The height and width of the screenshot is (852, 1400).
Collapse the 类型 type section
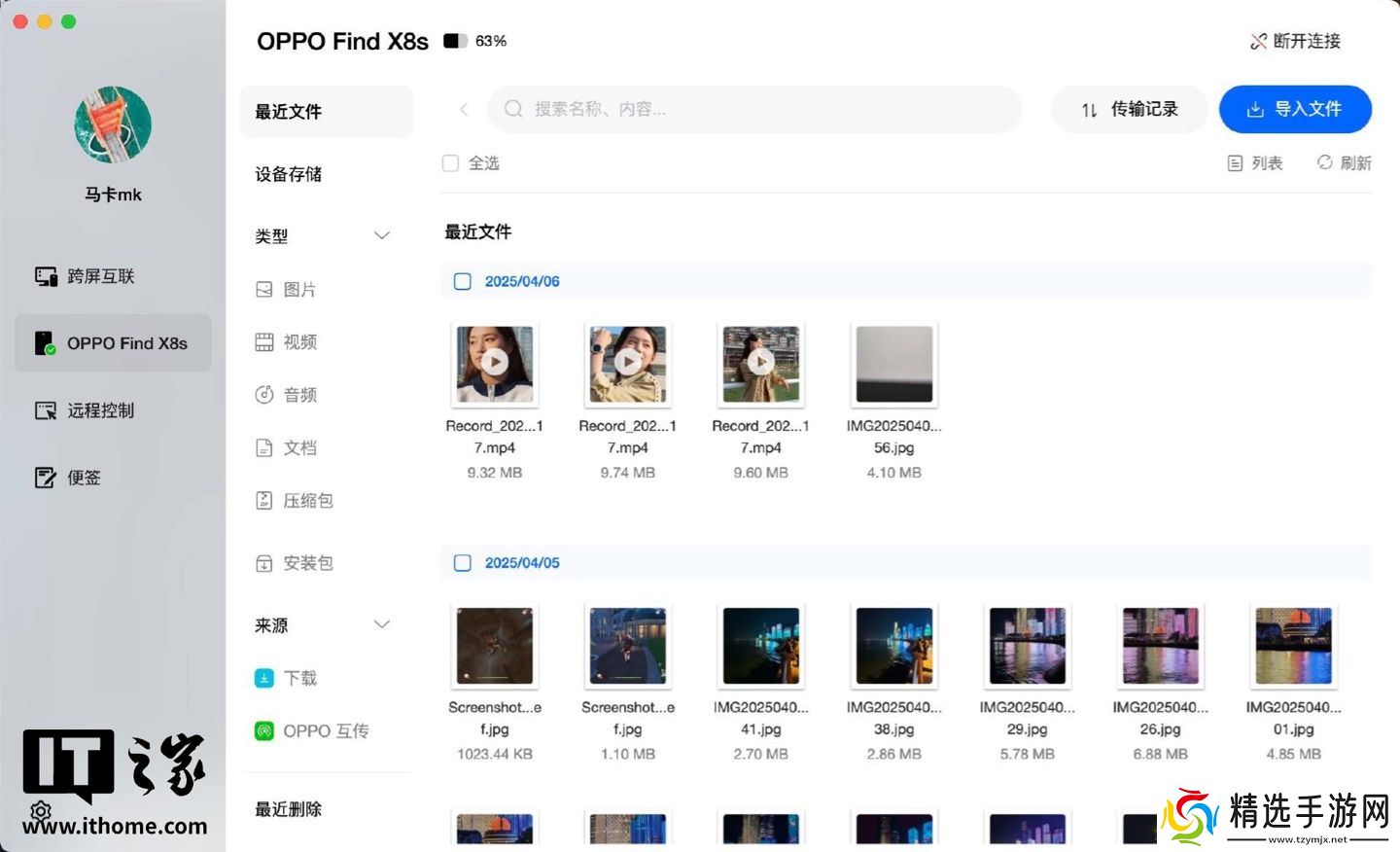click(382, 236)
